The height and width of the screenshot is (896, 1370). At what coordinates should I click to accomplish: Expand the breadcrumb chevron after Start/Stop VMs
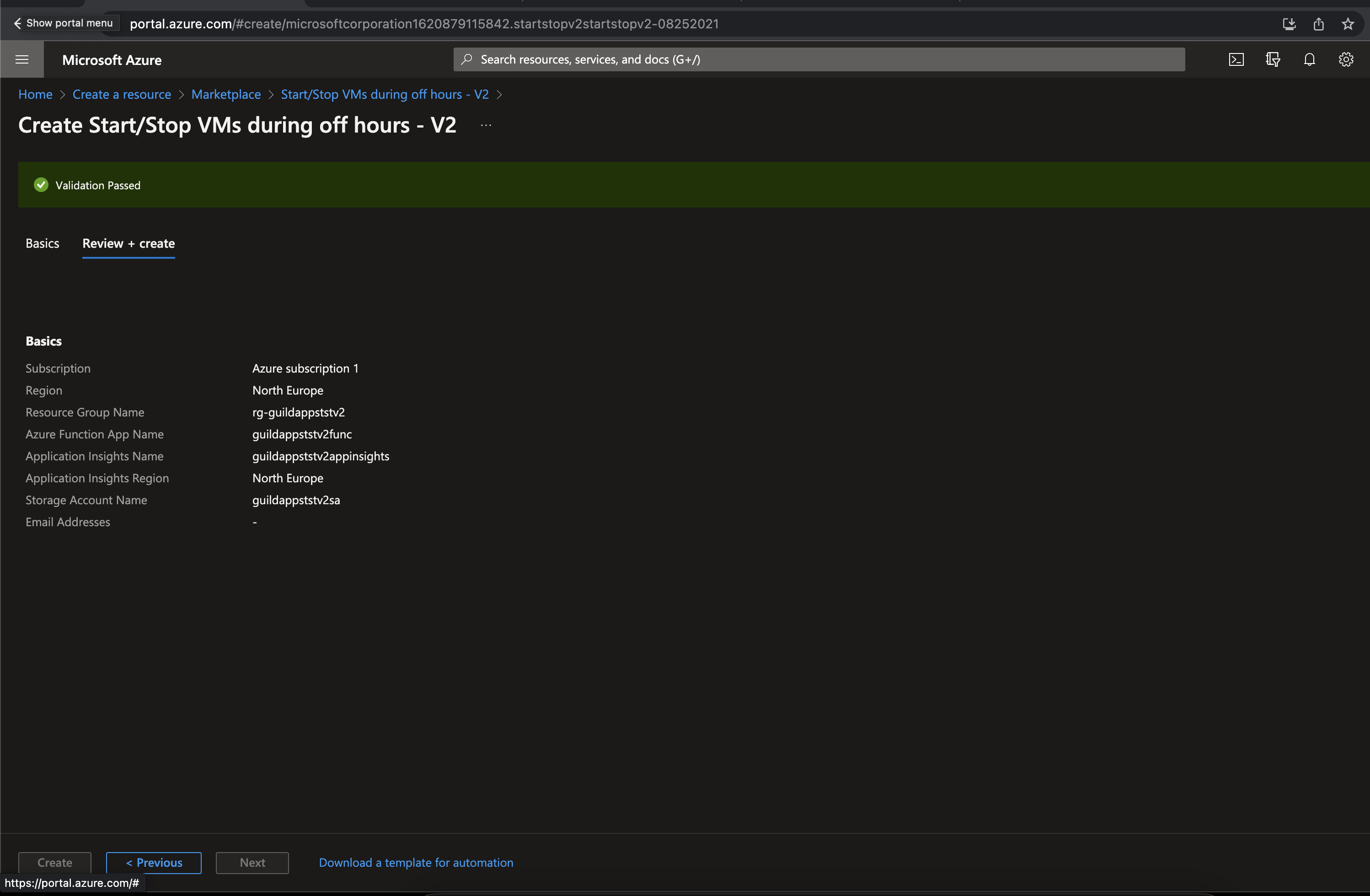click(499, 94)
